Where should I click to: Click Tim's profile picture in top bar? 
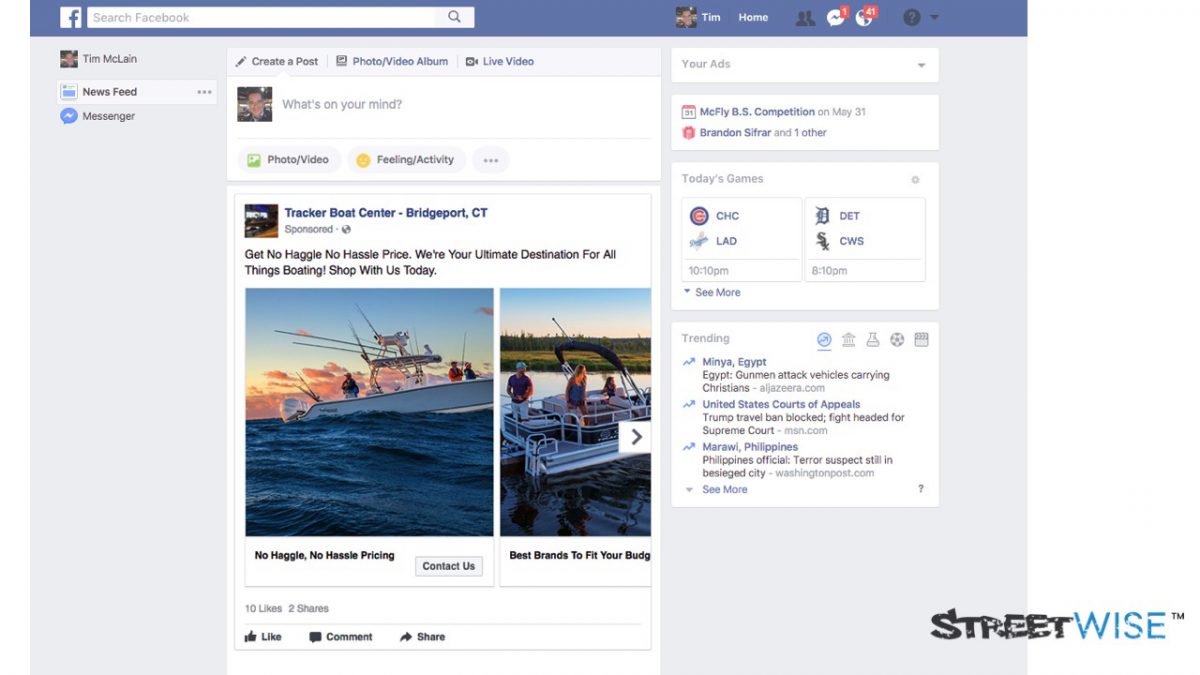(686, 17)
